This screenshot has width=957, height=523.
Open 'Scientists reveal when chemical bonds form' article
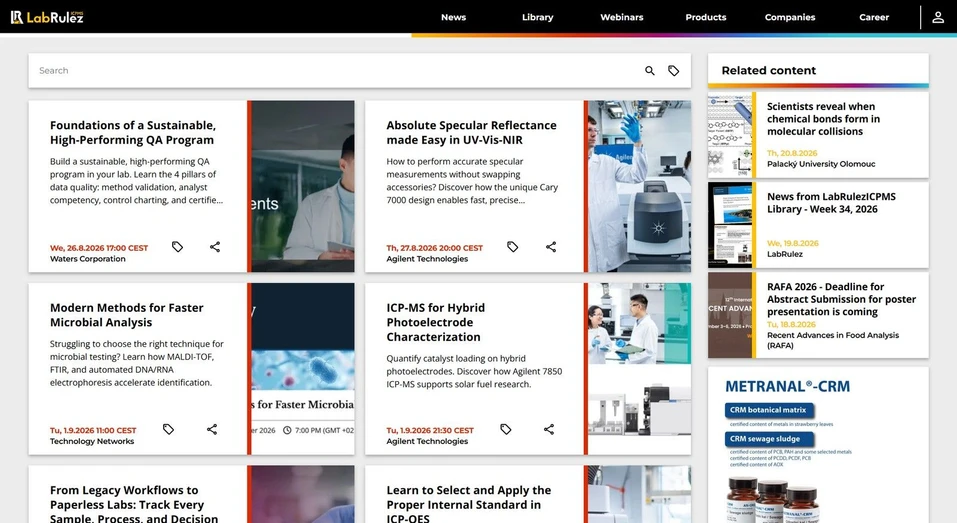coord(823,119)
